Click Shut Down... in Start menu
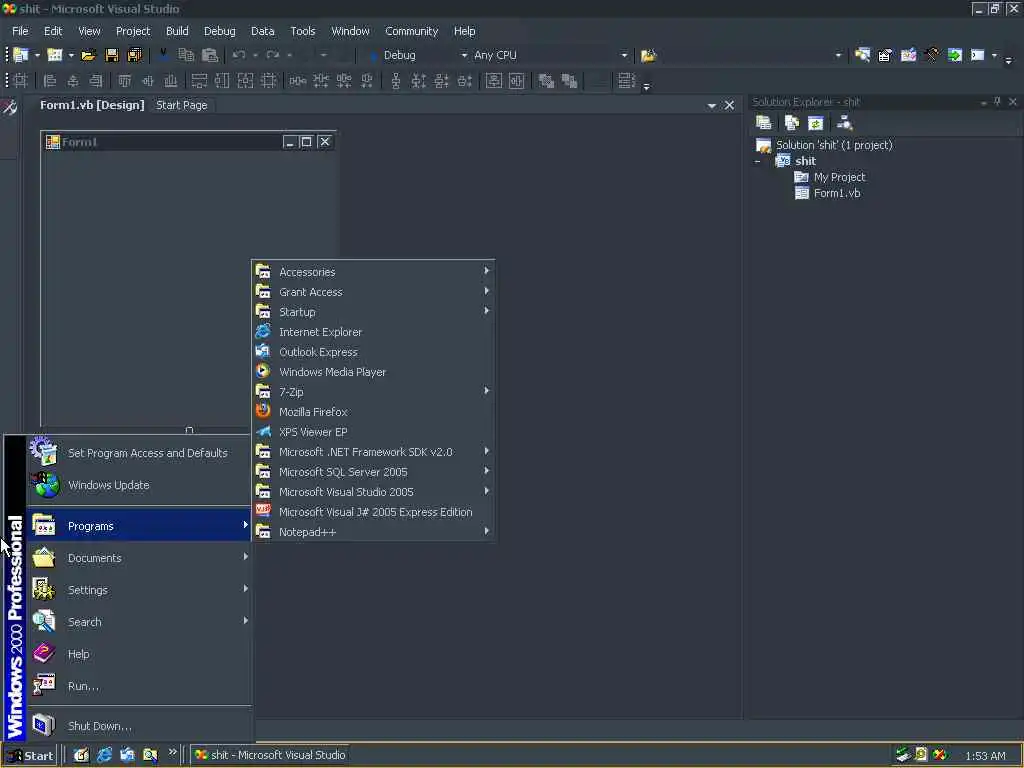This screenshot has width=1024, height=768. pos(139,726)
